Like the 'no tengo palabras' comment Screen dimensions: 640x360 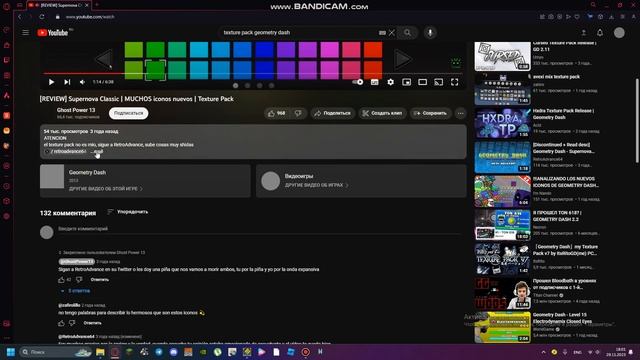tap(61, 323)
